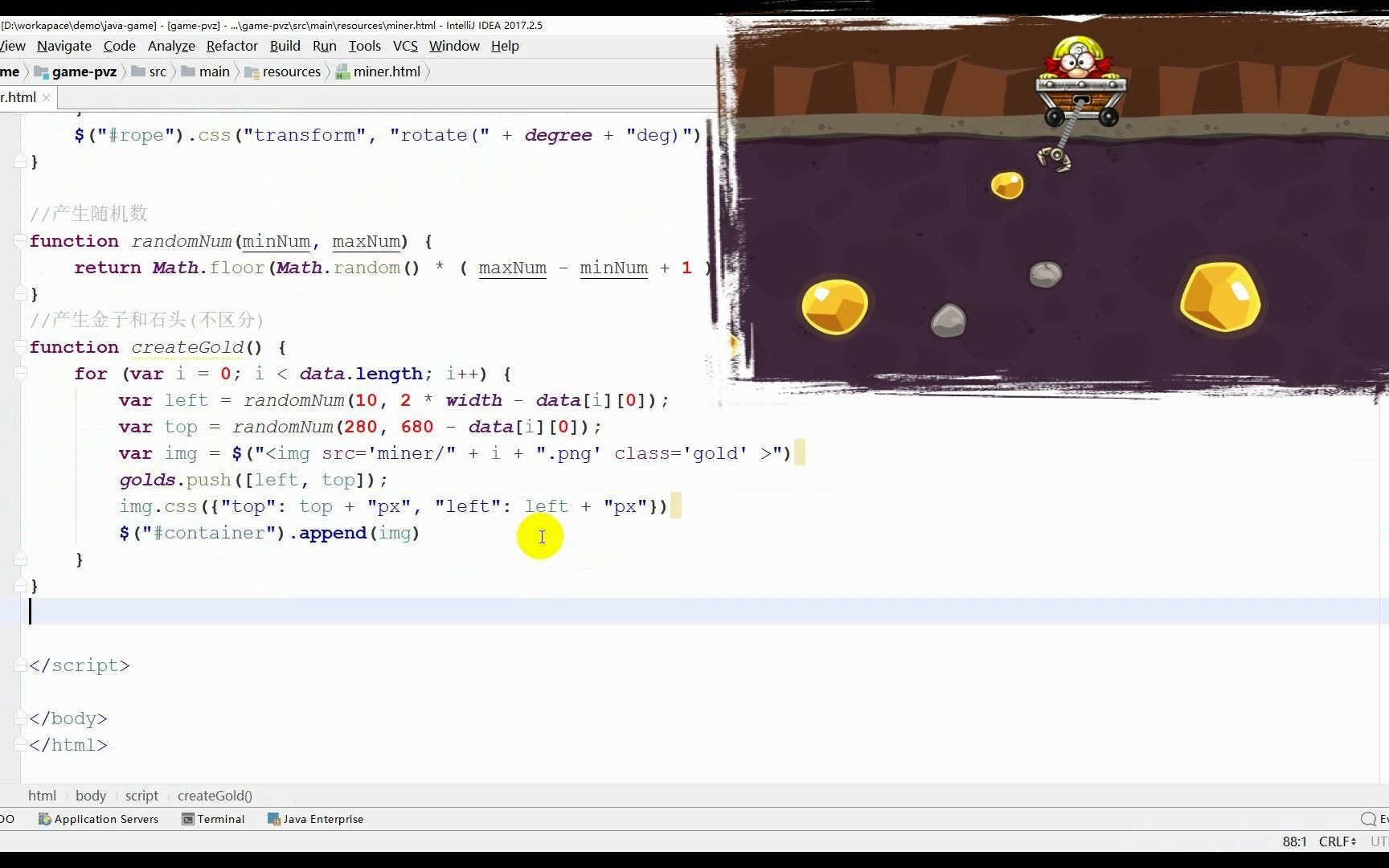Click the "#container" string in append line
Viewport: 1389px width, 868px height.
pos(209,533)
